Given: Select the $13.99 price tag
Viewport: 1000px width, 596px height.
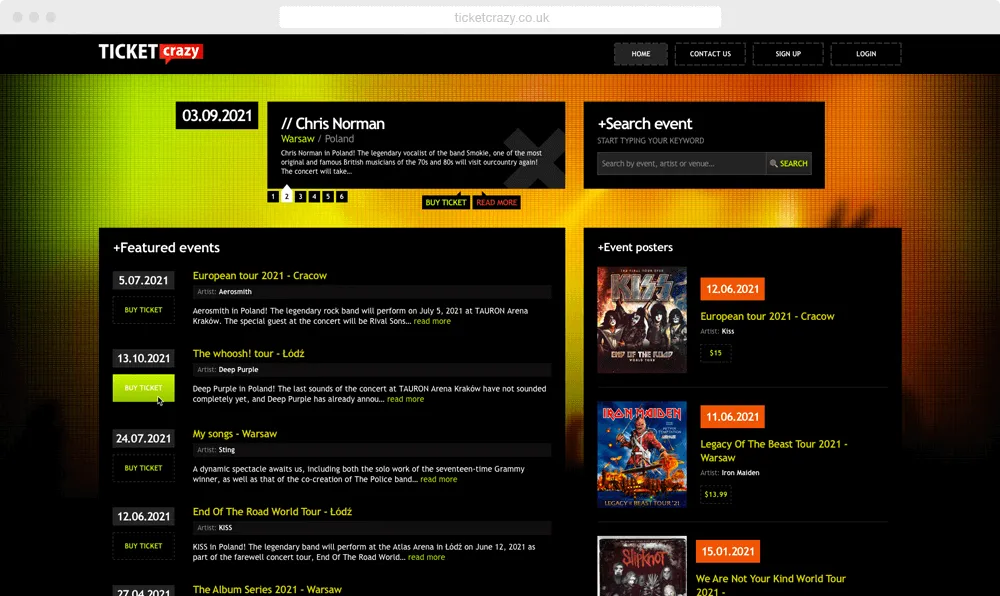Looking at the screenshot, I should [x=716, y=494].
